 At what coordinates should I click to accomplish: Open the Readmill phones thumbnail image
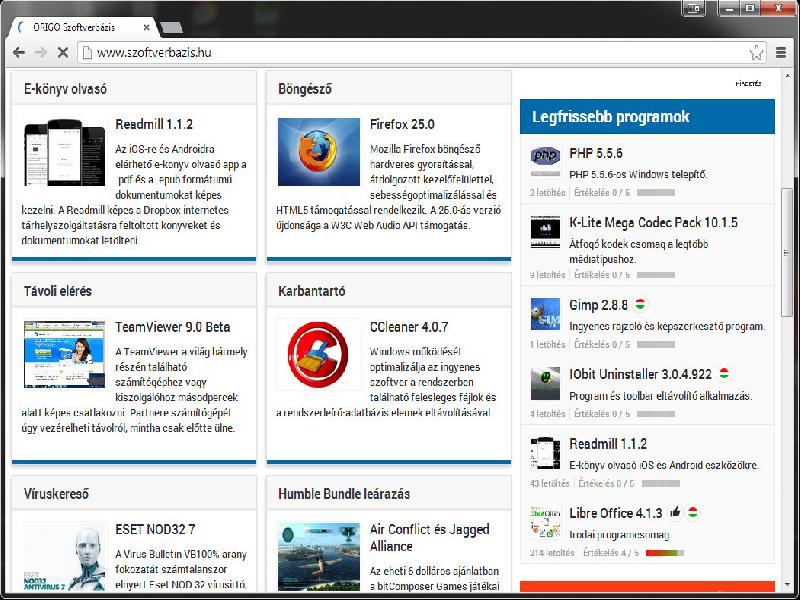click(x=64, y=152)
